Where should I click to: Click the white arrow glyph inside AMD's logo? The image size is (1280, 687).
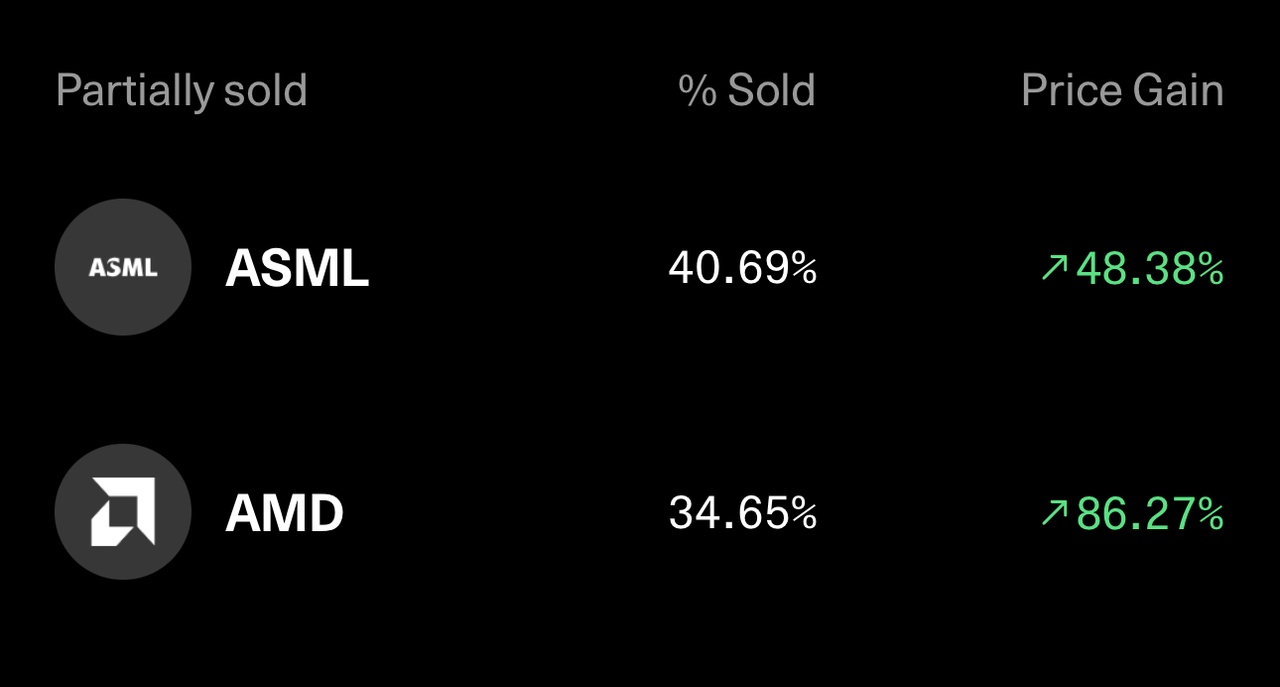[x=123, y=512]
